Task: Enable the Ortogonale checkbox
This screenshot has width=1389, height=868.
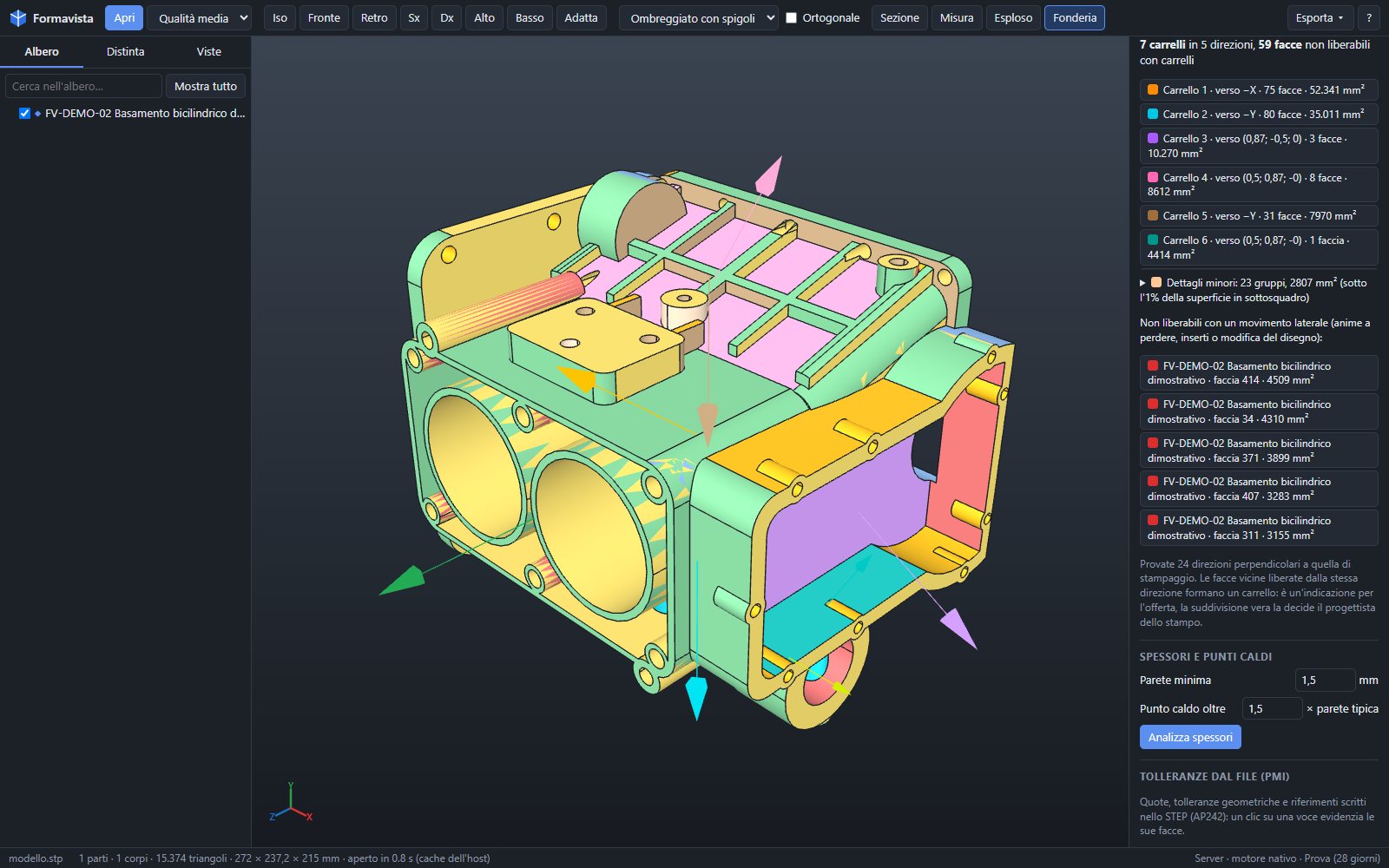Action: point(791,17)
